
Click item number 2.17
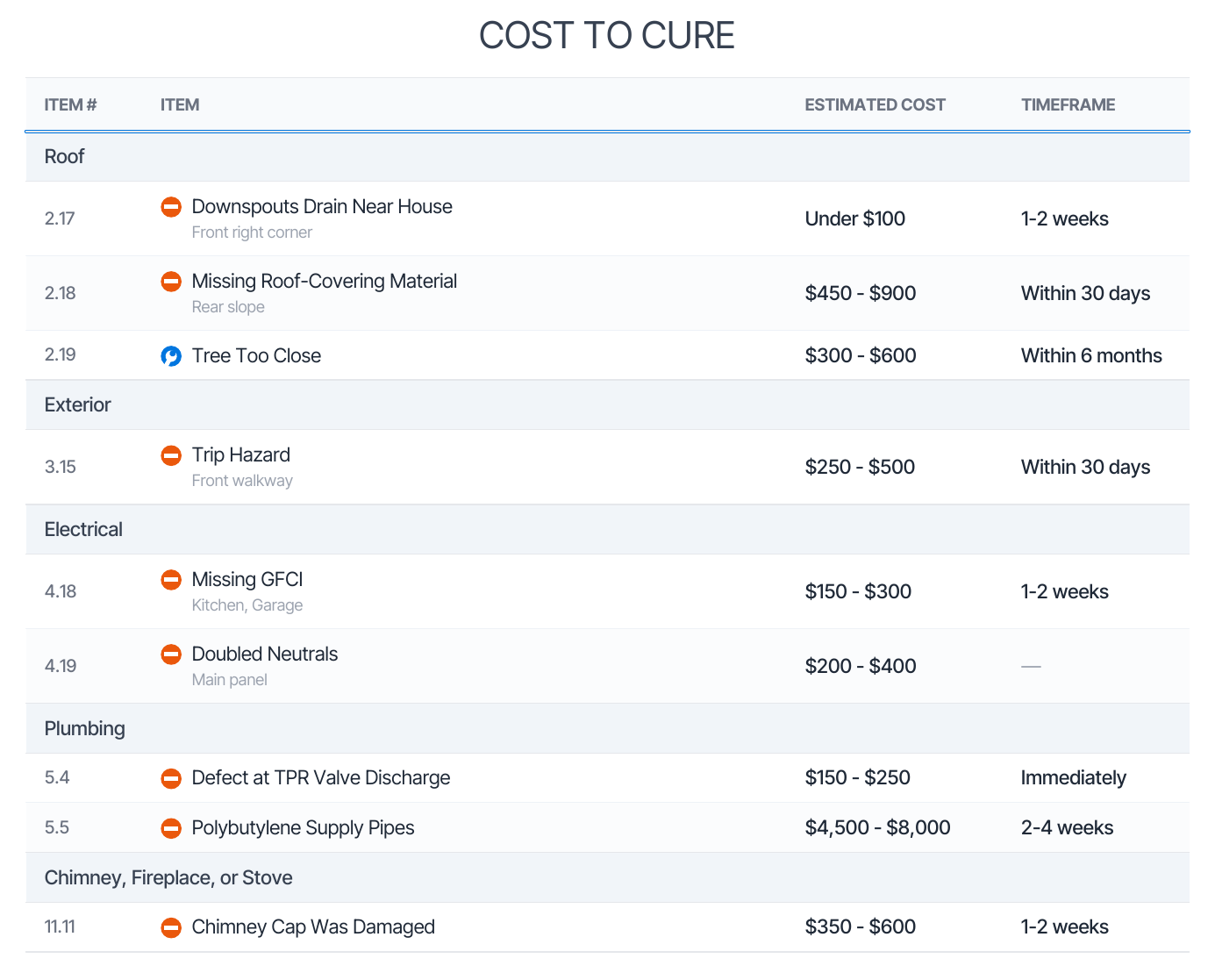pos(60,218)
